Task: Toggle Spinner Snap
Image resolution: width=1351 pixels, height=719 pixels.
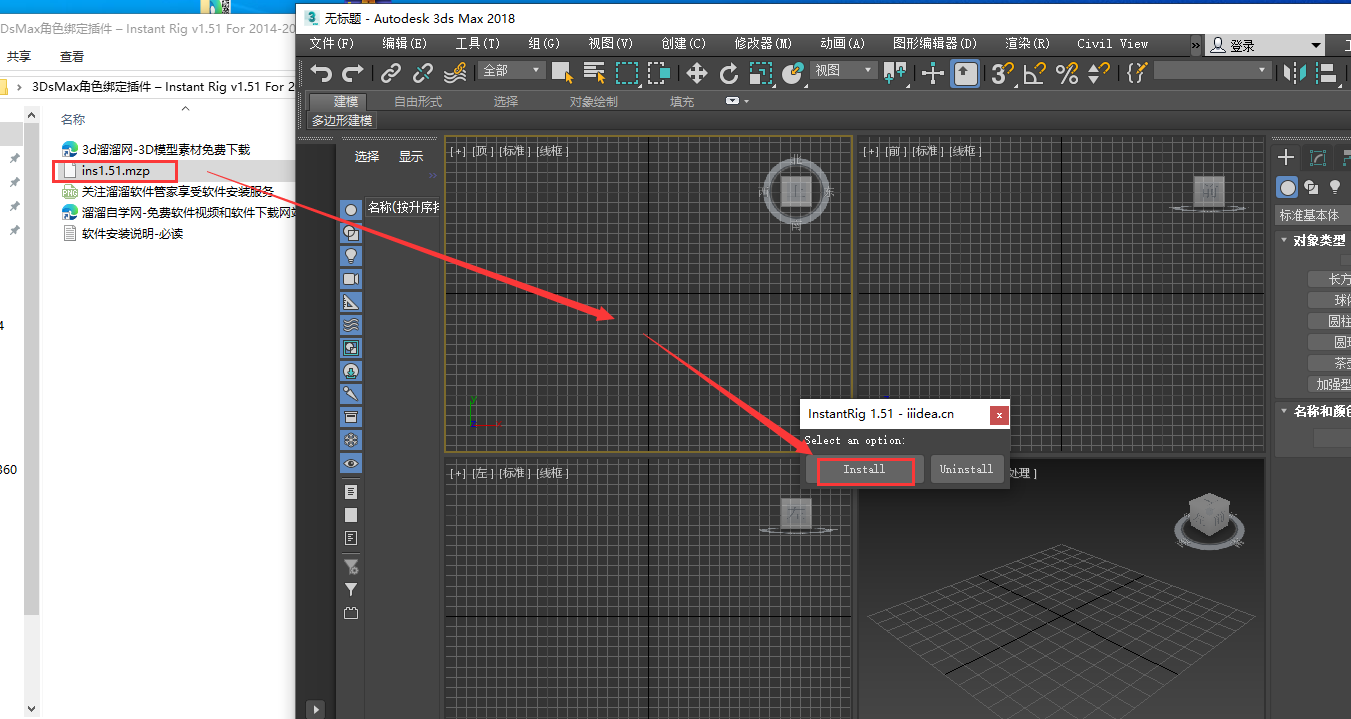Action: coord(1098,73)
